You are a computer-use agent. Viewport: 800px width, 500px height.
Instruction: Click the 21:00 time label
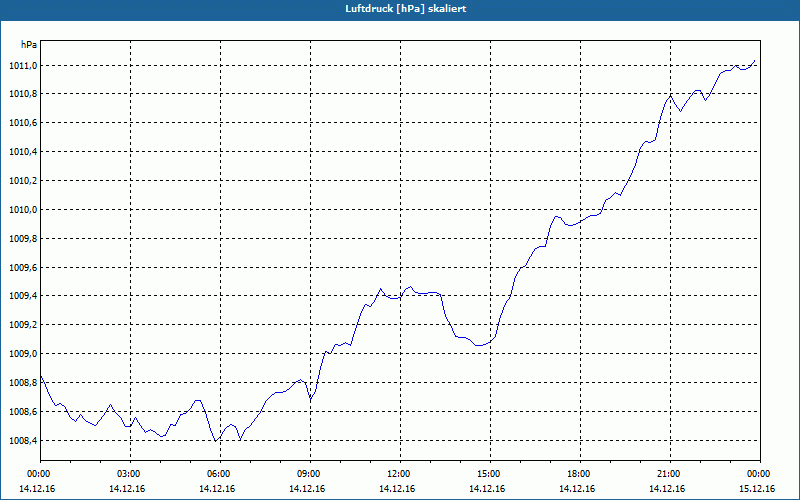coord(670,474)
